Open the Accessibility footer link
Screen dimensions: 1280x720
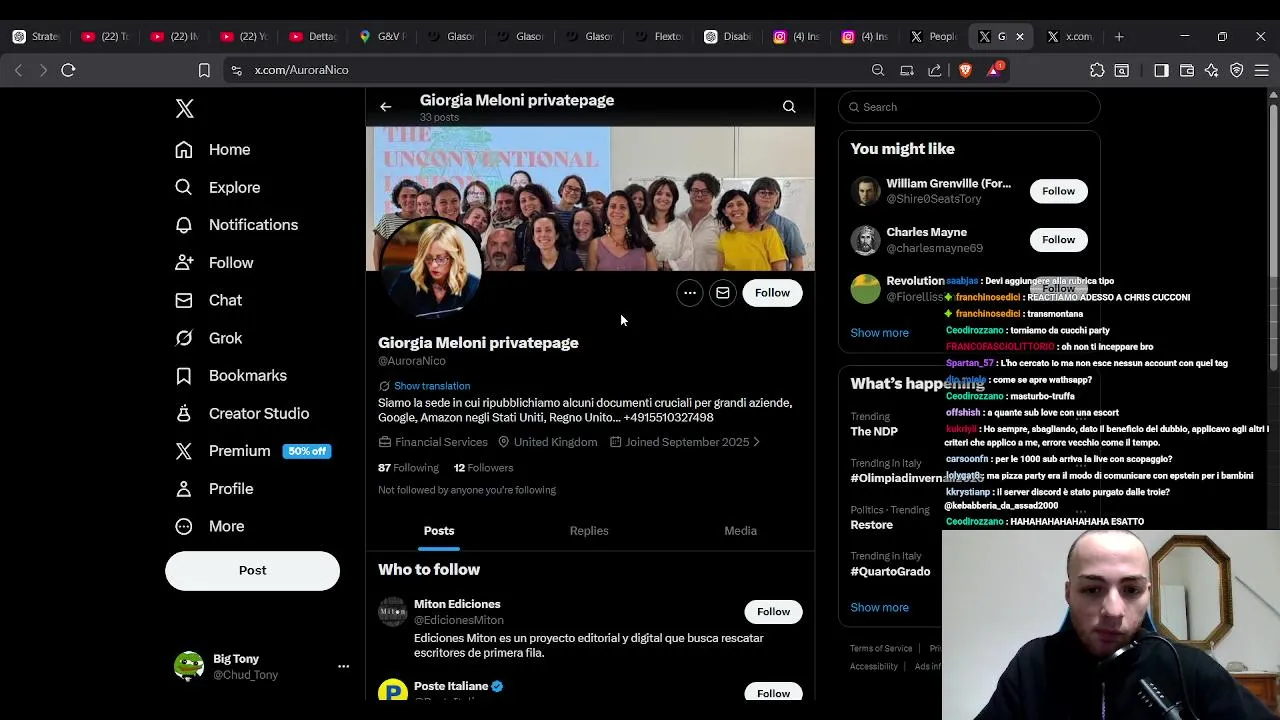[x=874, y=667]
